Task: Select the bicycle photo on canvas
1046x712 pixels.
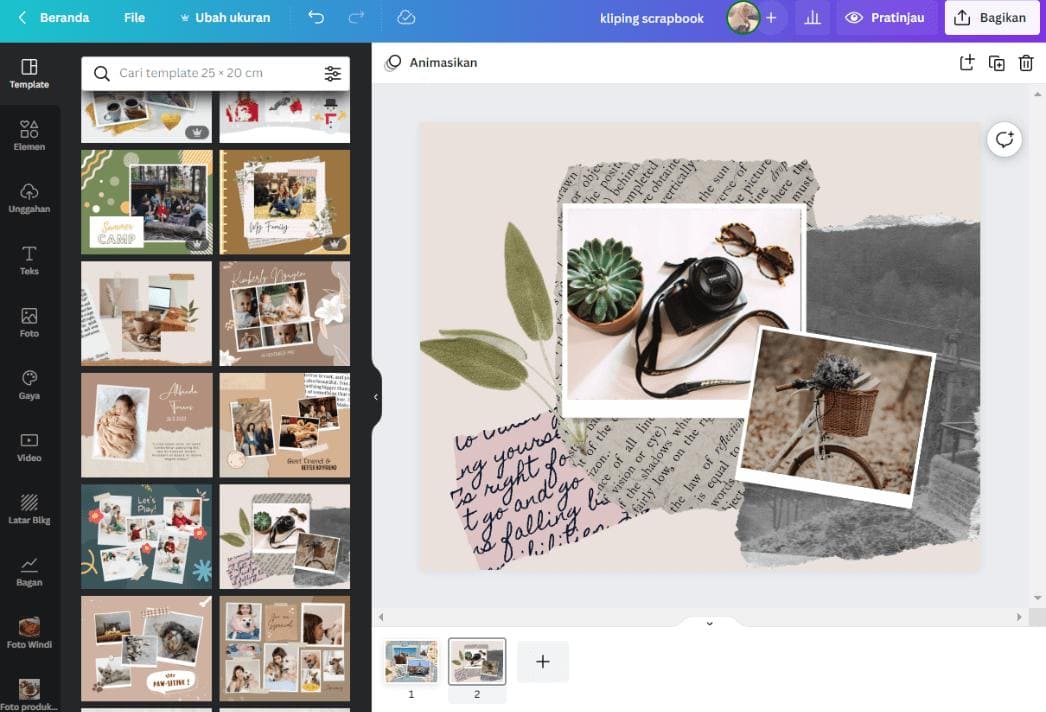Action: pos(837,418)
